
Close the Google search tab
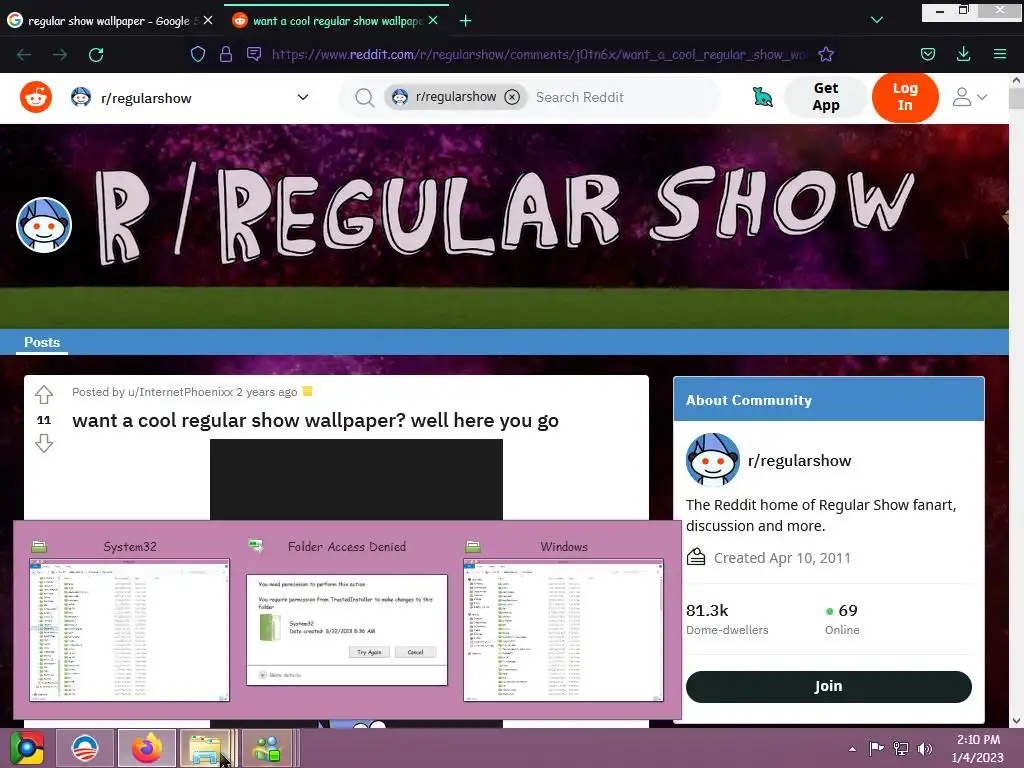click(208, 20)
